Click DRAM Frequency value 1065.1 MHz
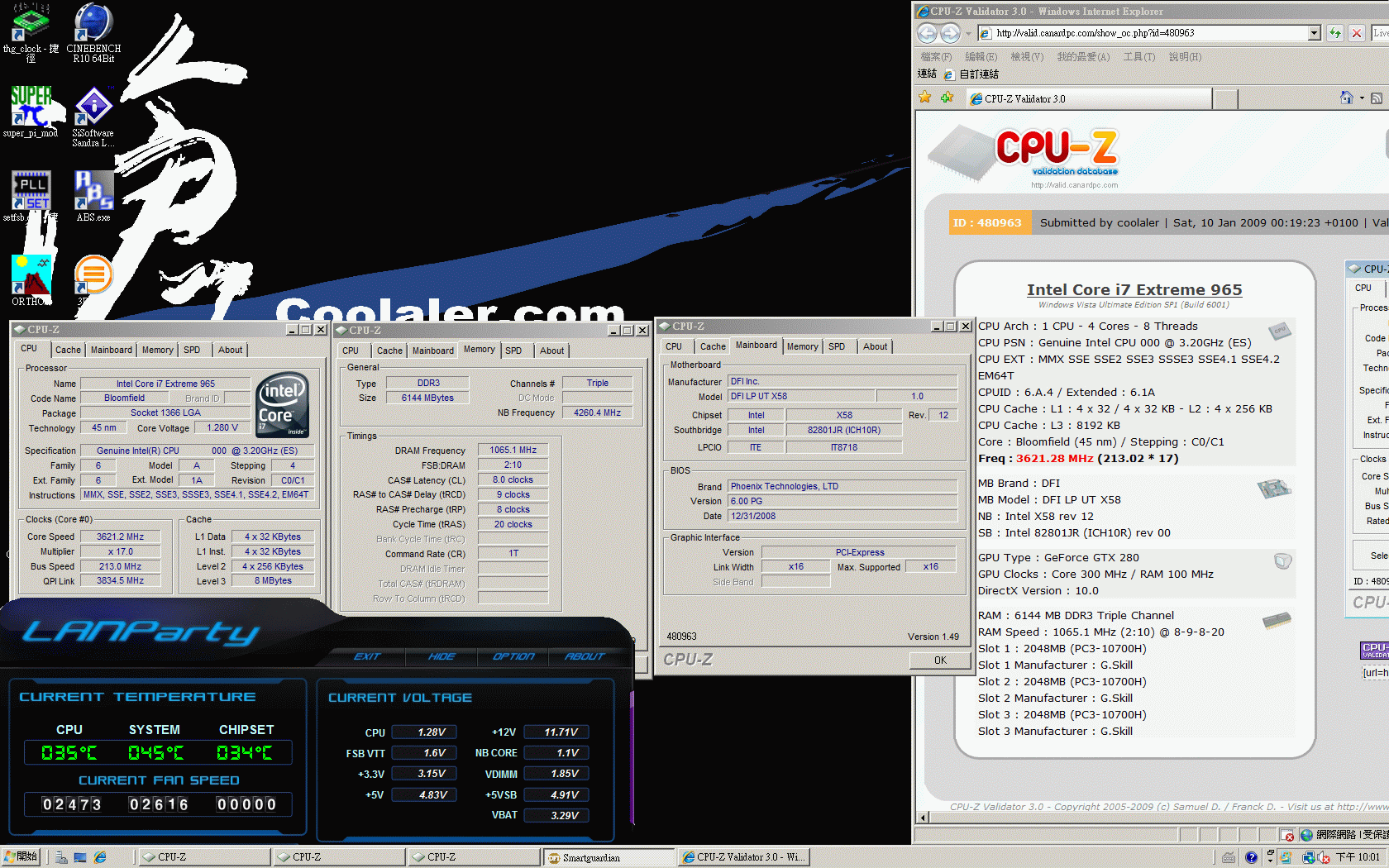Viewport: 1389px width, 868px height. [513, 450]
